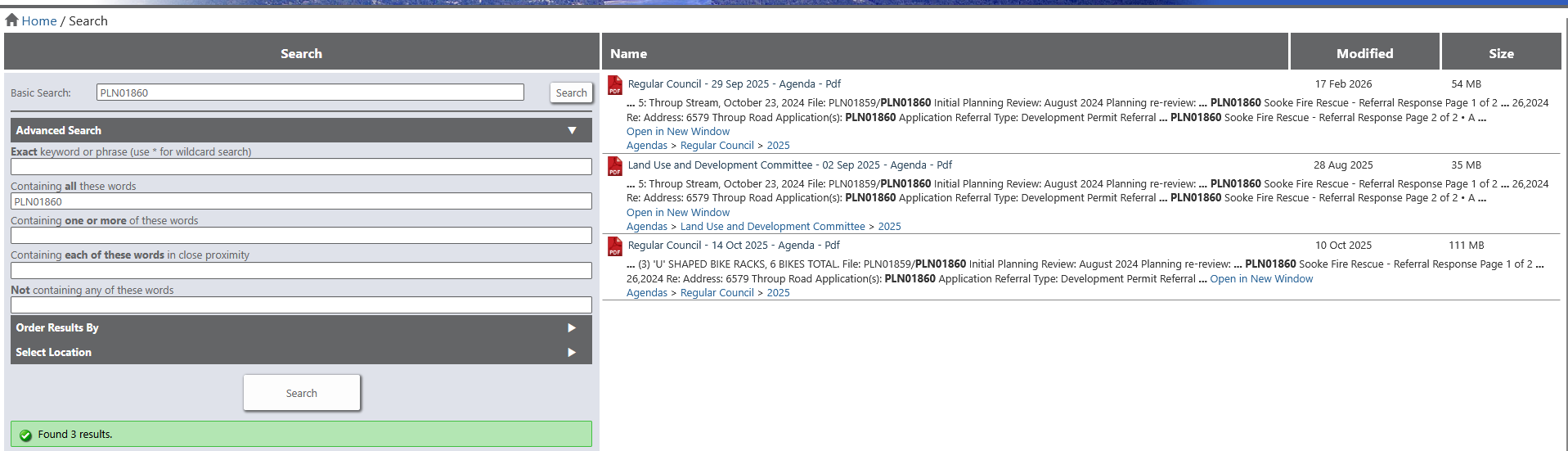Expand the Order Results By section
The height and width of the screenshot is (451, 1568).
[301, 327]
